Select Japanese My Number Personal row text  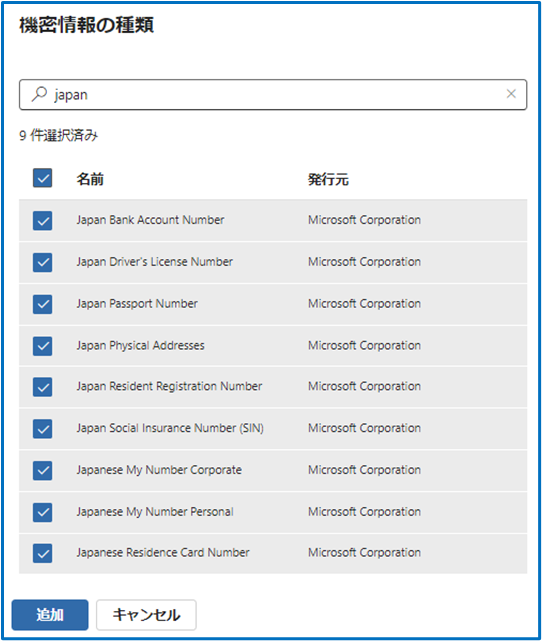(155, 512)
